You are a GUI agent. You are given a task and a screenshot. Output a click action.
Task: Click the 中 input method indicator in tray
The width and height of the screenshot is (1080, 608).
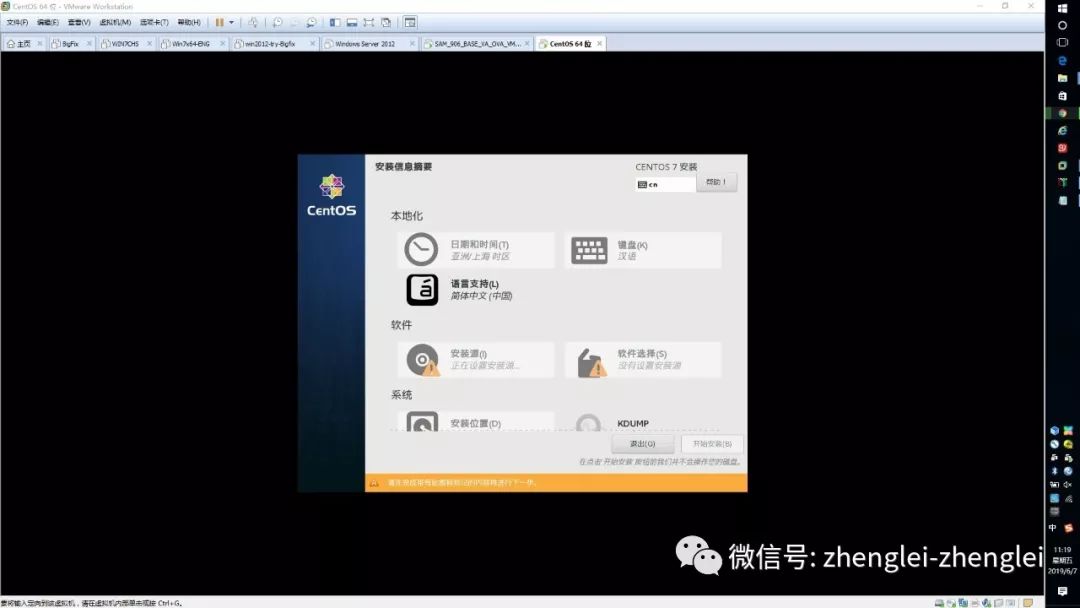(1052, 528)
